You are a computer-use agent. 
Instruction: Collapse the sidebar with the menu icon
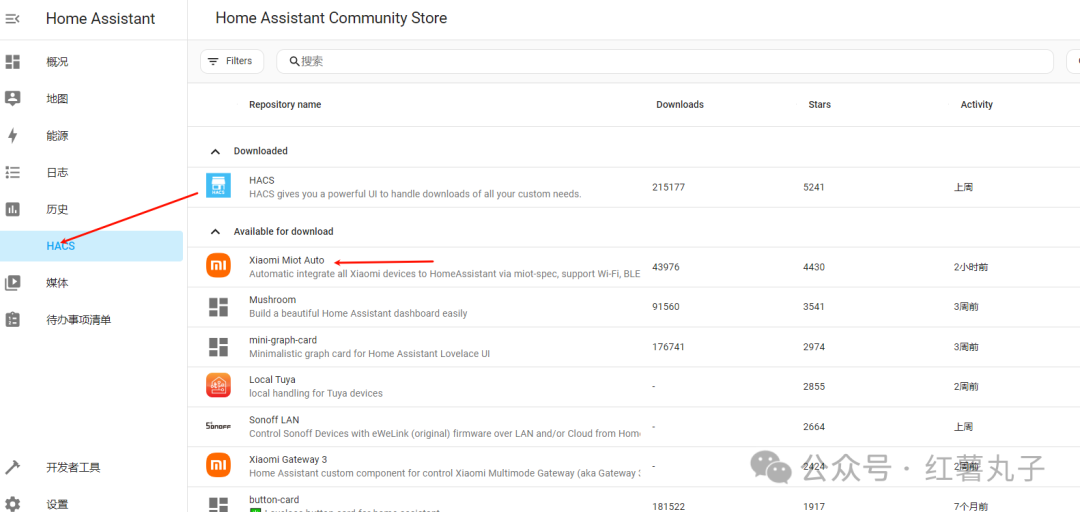12,19
